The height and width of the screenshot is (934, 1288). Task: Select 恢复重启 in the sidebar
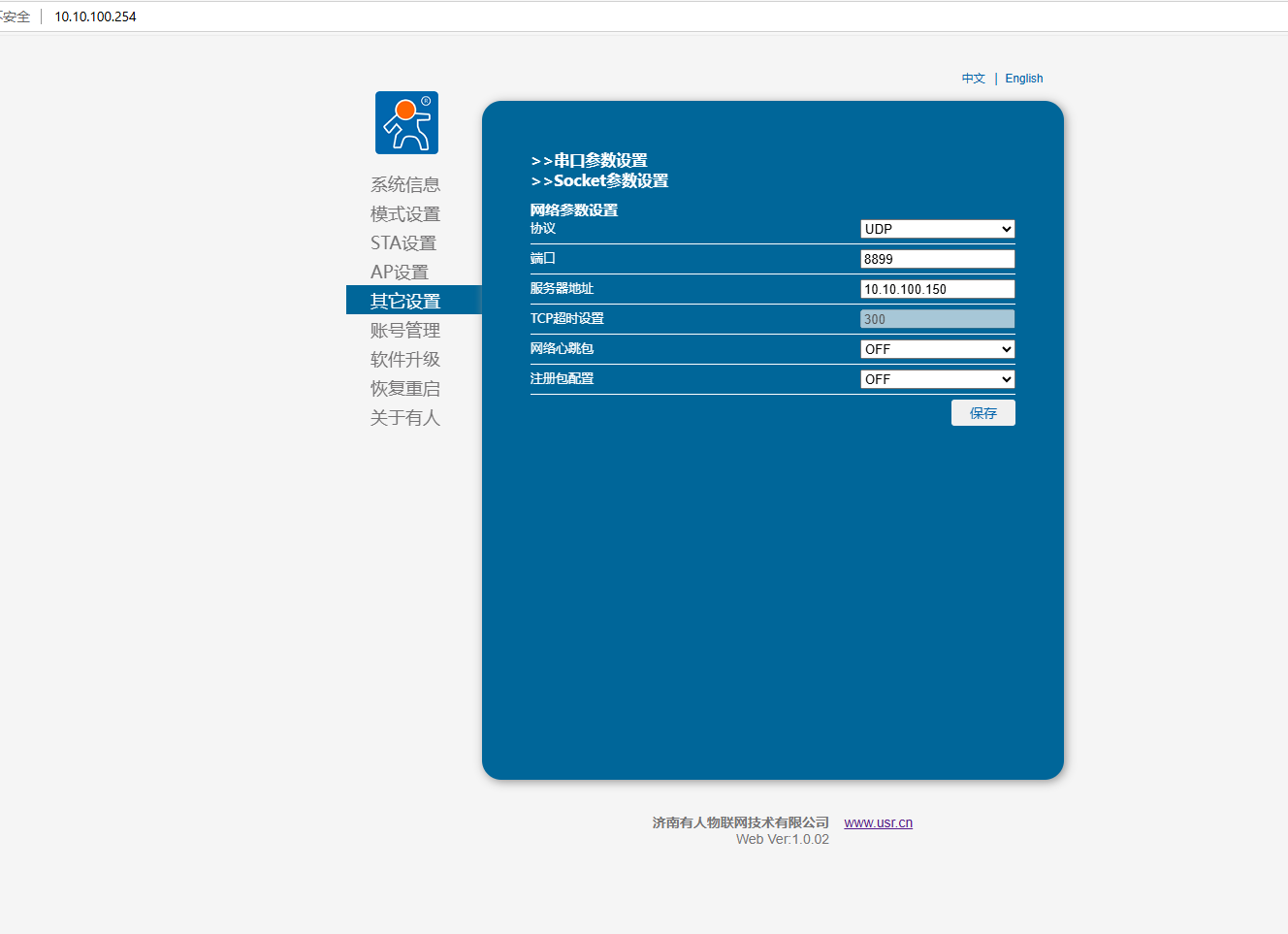coord(405,388)
